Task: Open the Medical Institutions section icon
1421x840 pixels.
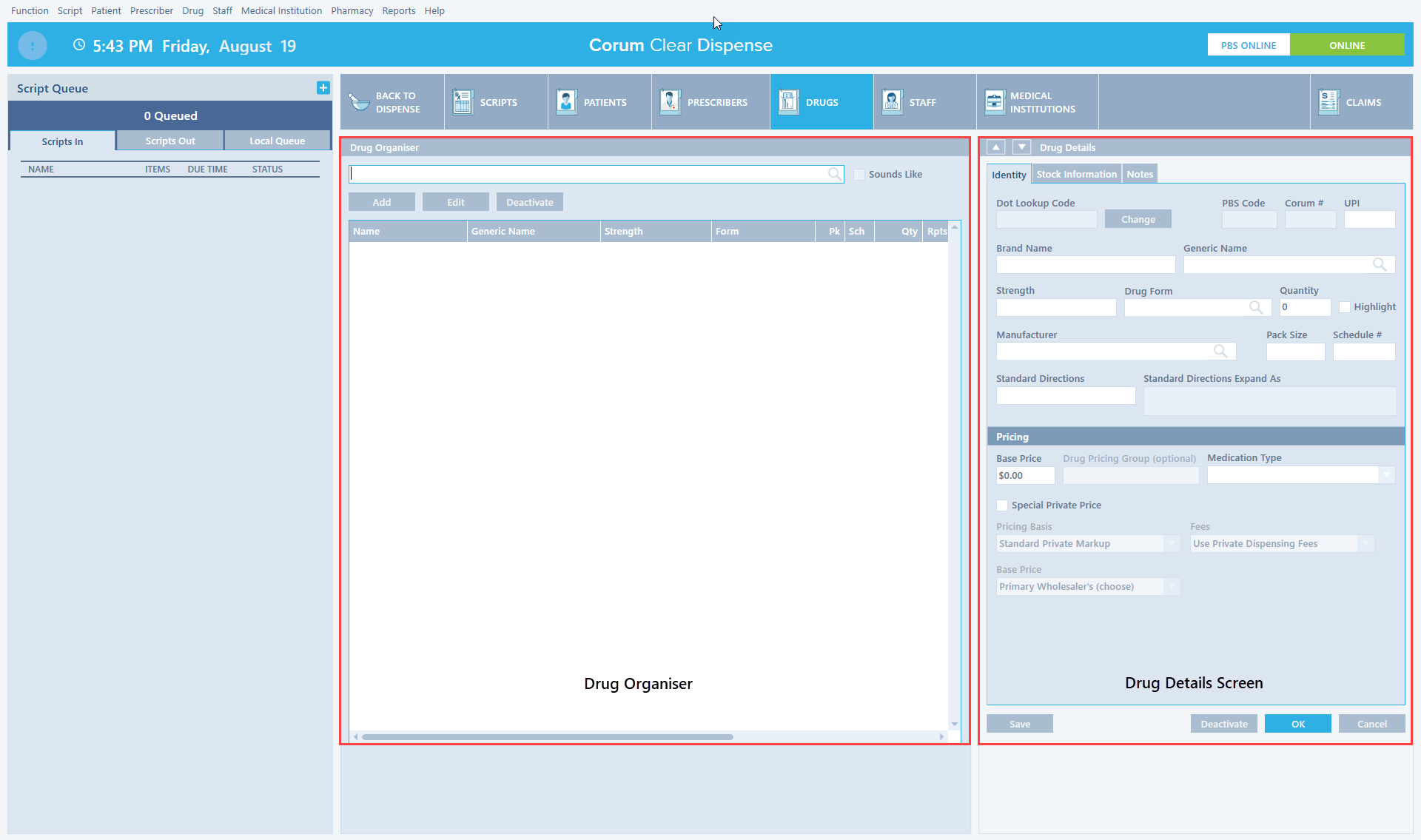Action: click(995, 102)
